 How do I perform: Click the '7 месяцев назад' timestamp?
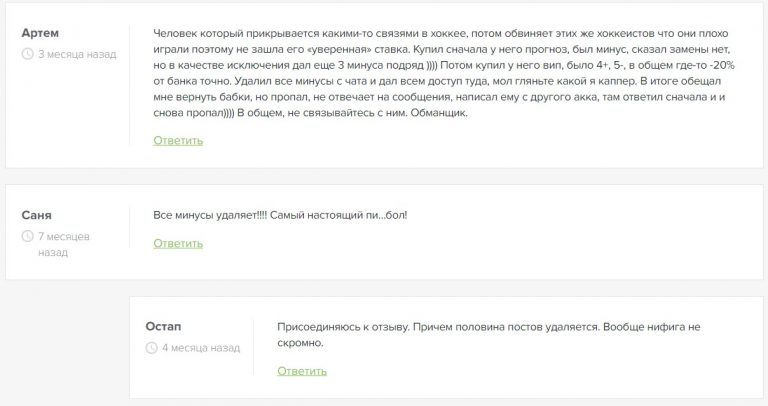(63, 244)
